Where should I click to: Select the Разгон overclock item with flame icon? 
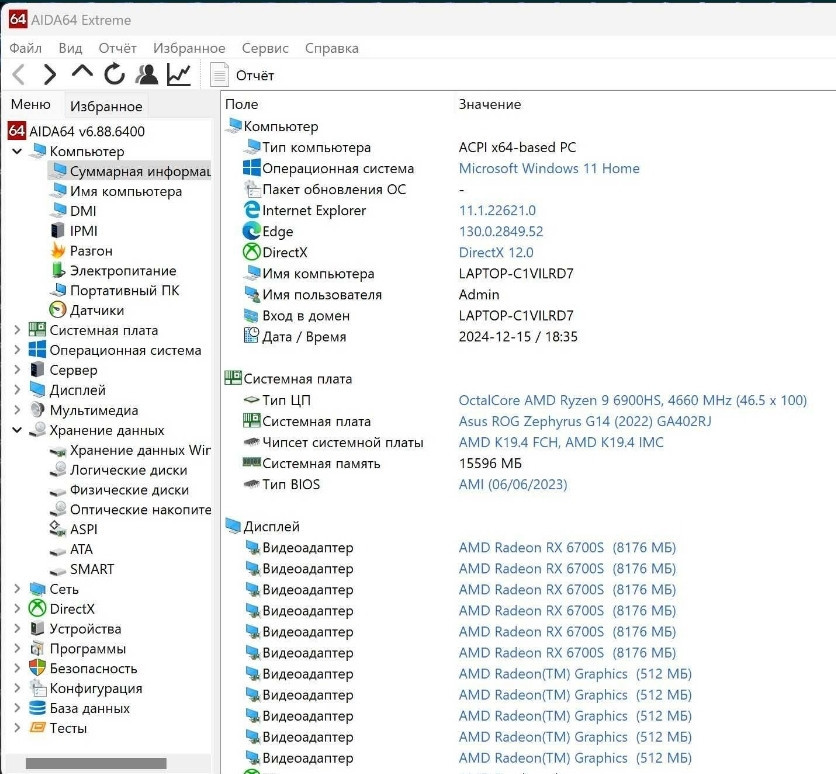pyautogui.click(x=90, y=250)
